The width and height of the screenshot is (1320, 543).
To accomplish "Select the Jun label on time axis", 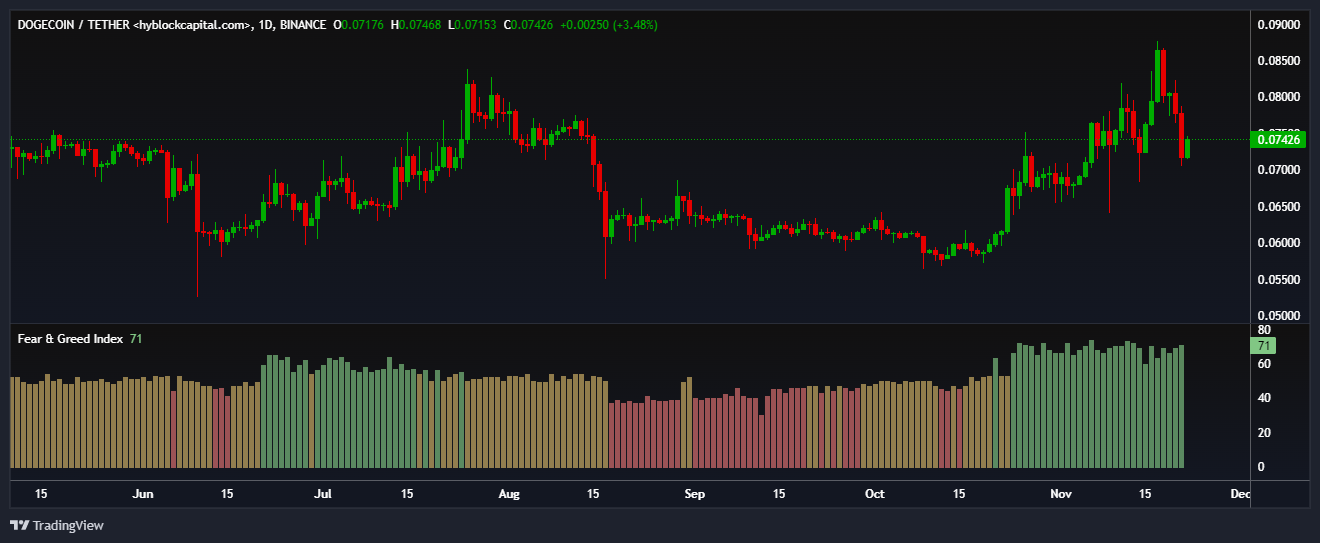I will [x=143, y=494].
